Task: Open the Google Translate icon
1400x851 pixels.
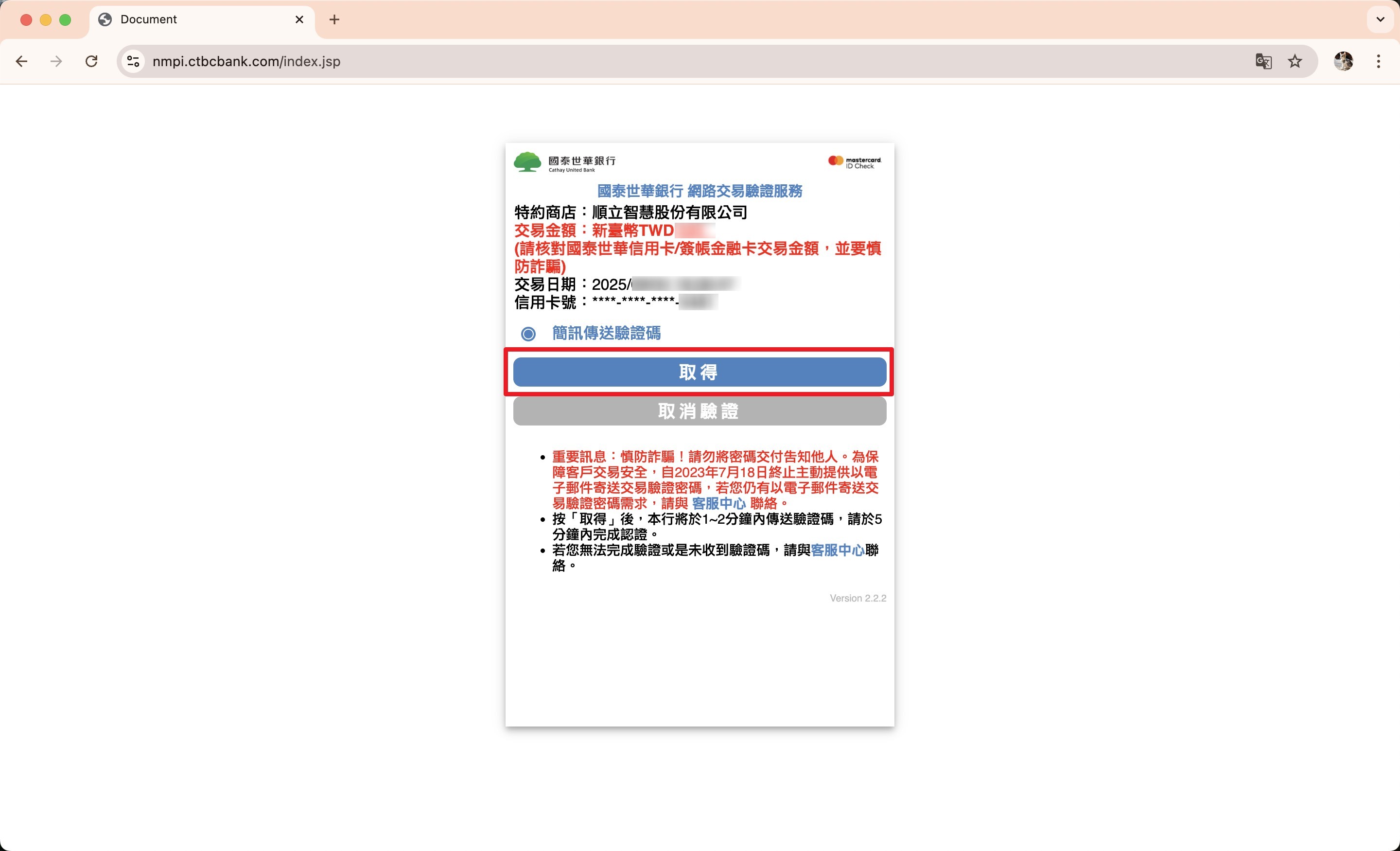Action: pos(1262,61)
